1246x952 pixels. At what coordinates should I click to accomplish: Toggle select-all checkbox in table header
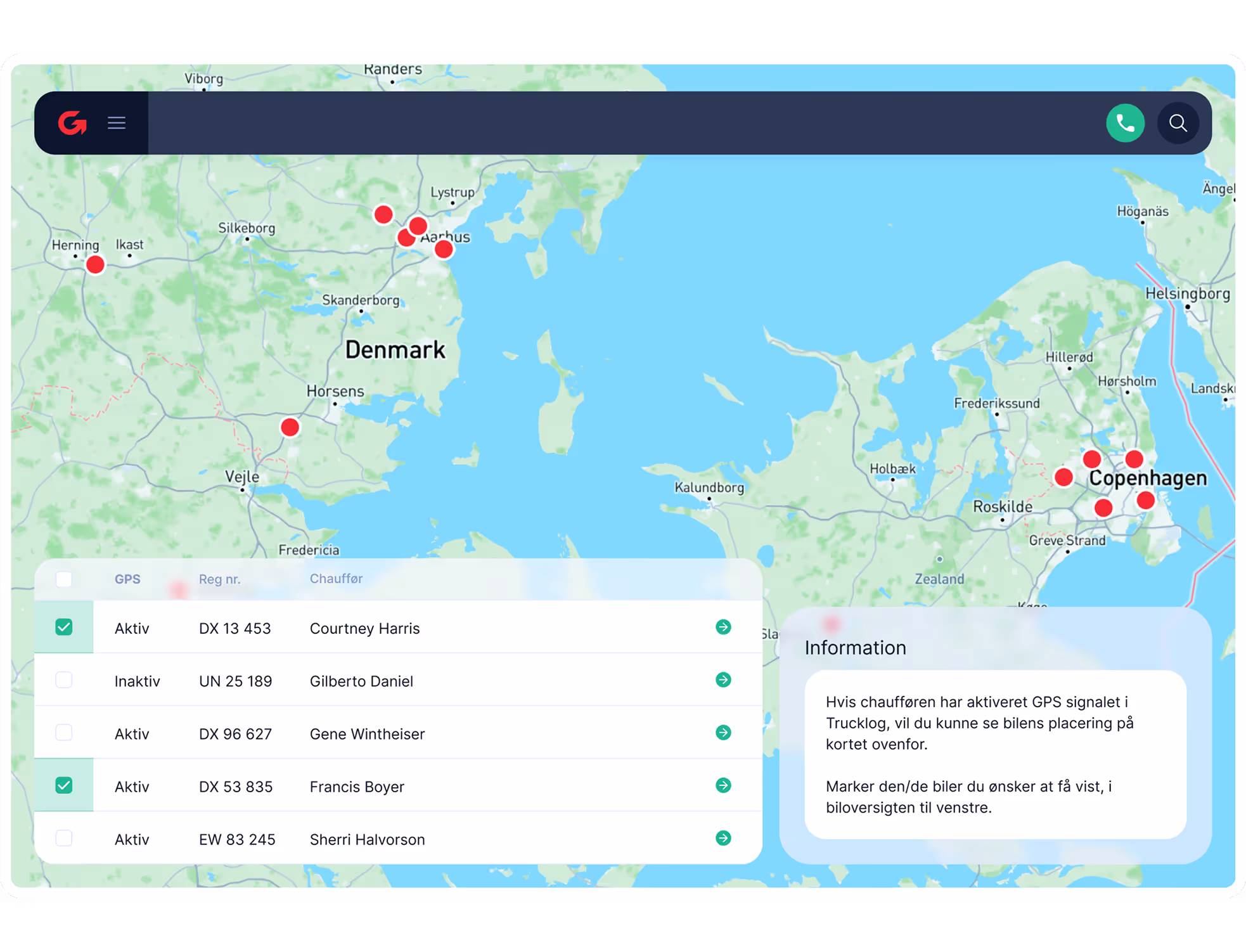(64, 579)
